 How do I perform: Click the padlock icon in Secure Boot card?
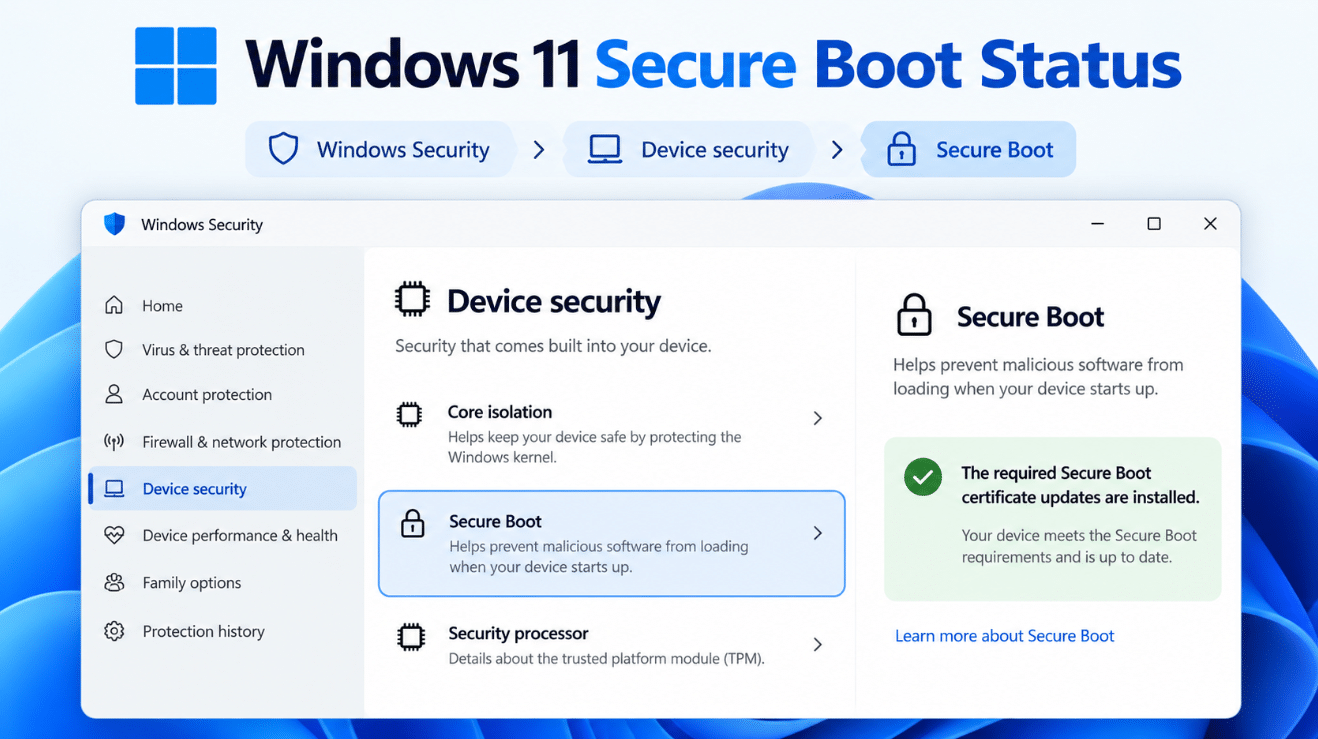coord(413,524)
